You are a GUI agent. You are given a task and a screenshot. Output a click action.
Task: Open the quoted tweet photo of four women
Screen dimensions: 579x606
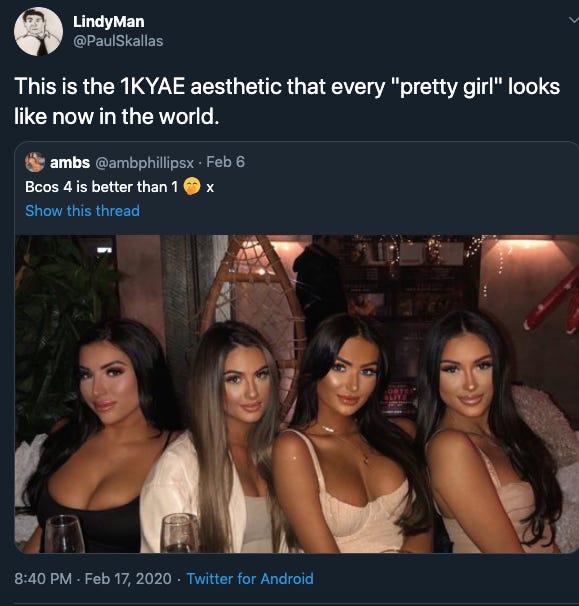[x=296, y=394]
